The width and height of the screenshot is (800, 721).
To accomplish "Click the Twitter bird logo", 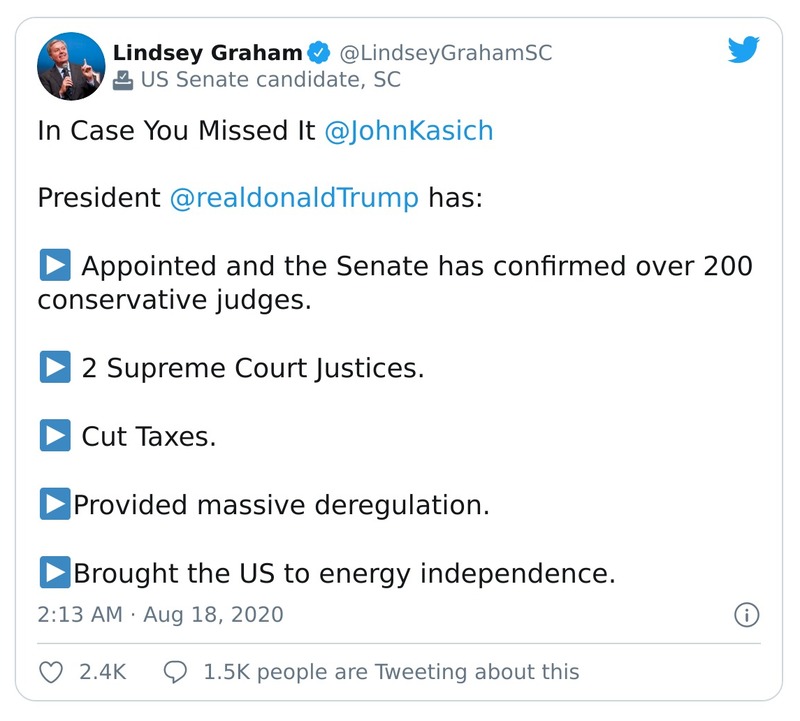I will [743, 50].
